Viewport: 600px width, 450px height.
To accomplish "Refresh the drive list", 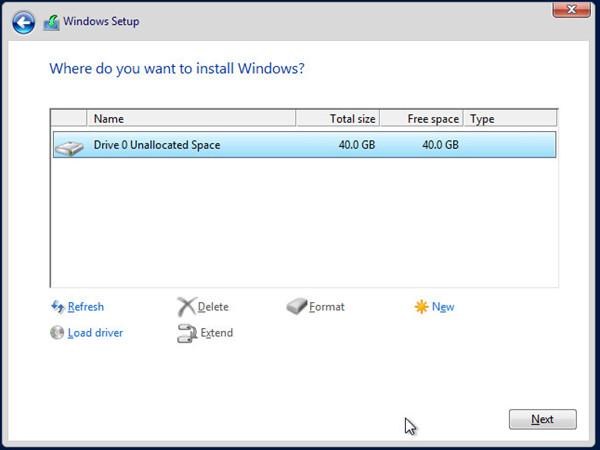I will coord(86,307).
